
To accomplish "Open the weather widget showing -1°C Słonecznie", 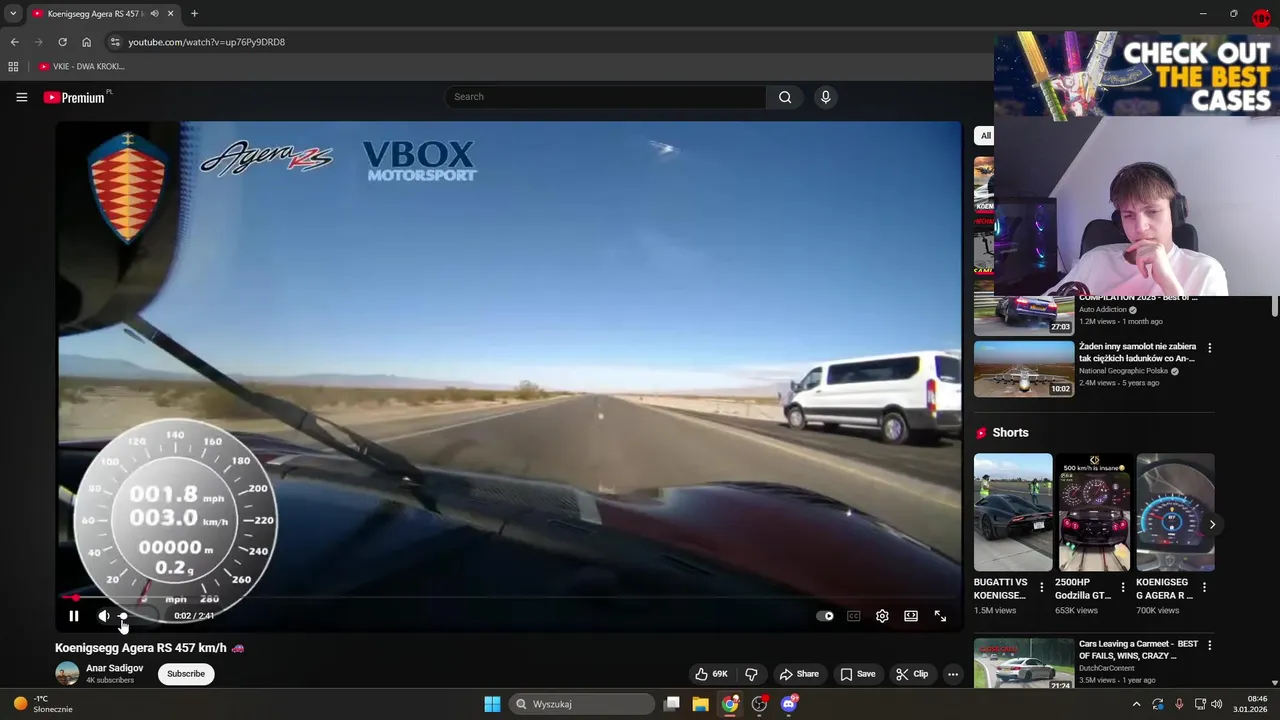I will tap(42, 704).
